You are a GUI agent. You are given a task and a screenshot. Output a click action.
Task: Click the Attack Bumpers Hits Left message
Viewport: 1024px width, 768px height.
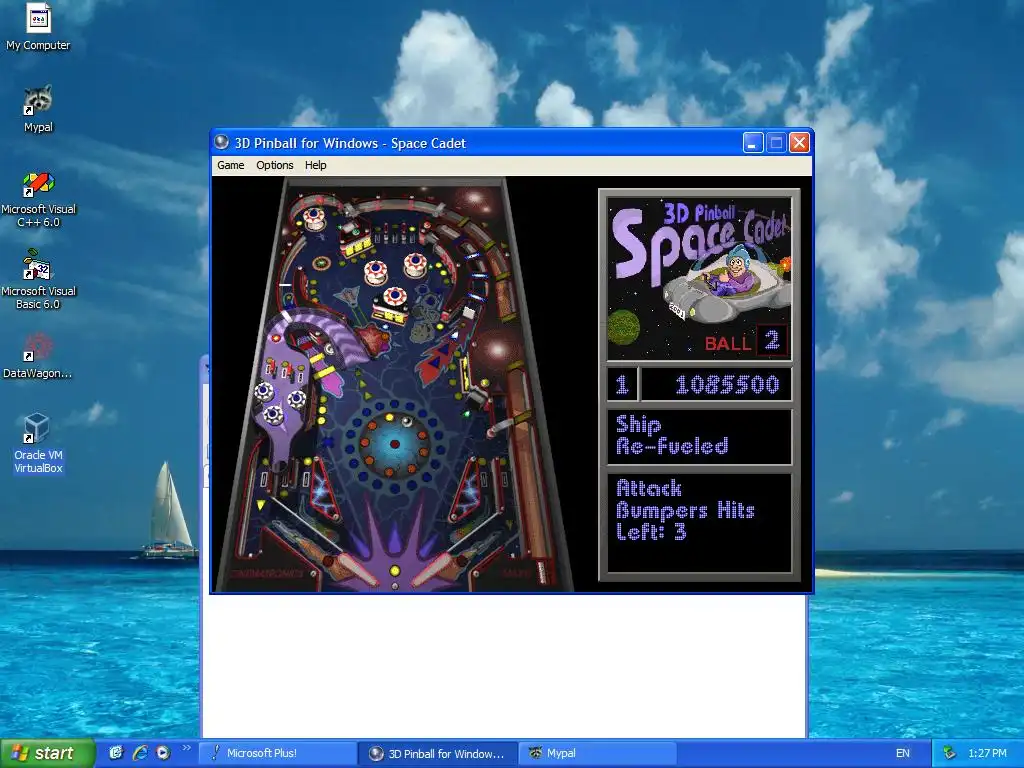point(699,522)
